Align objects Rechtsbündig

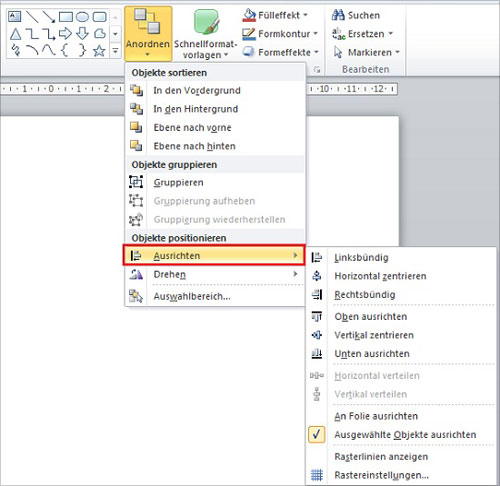(401, 295)
